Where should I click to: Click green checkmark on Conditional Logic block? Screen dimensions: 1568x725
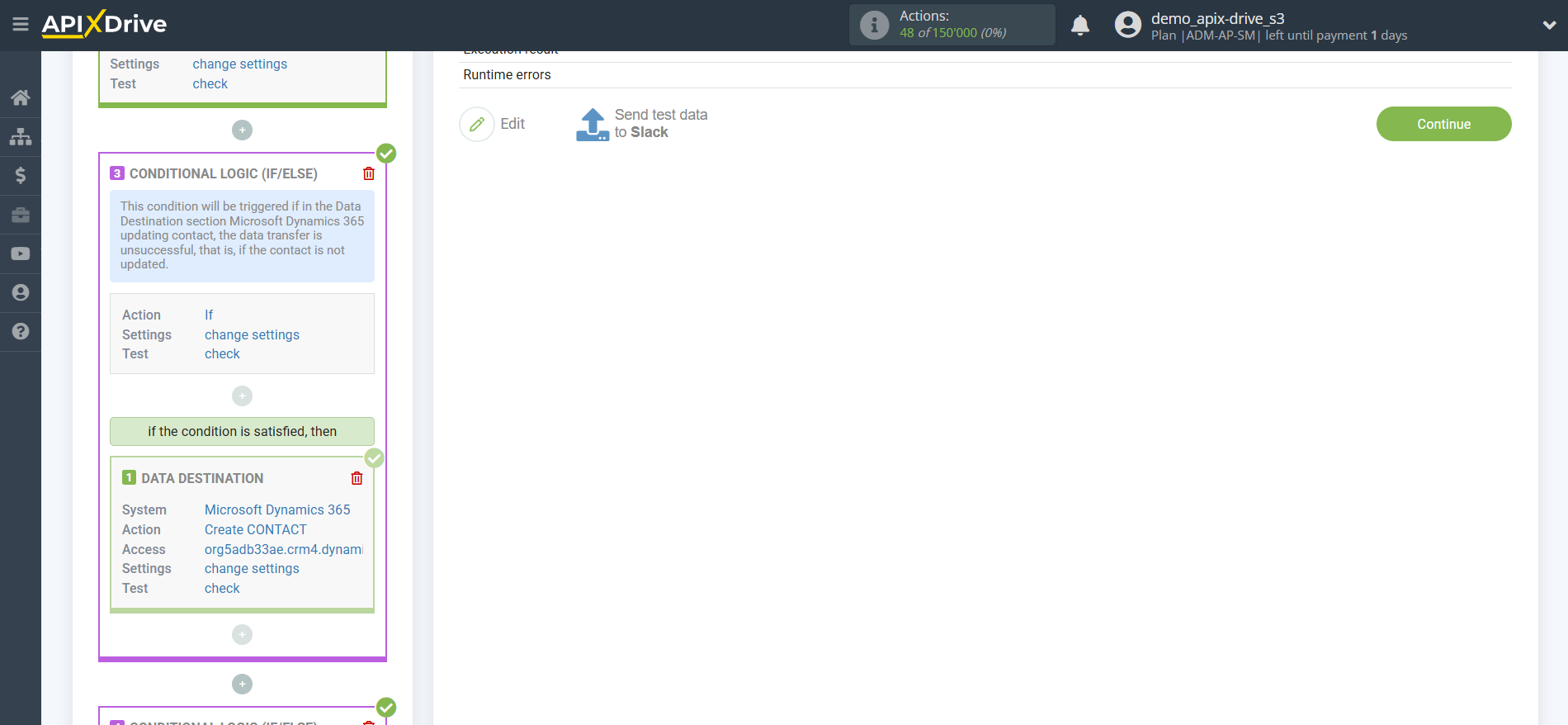point(386,154)
